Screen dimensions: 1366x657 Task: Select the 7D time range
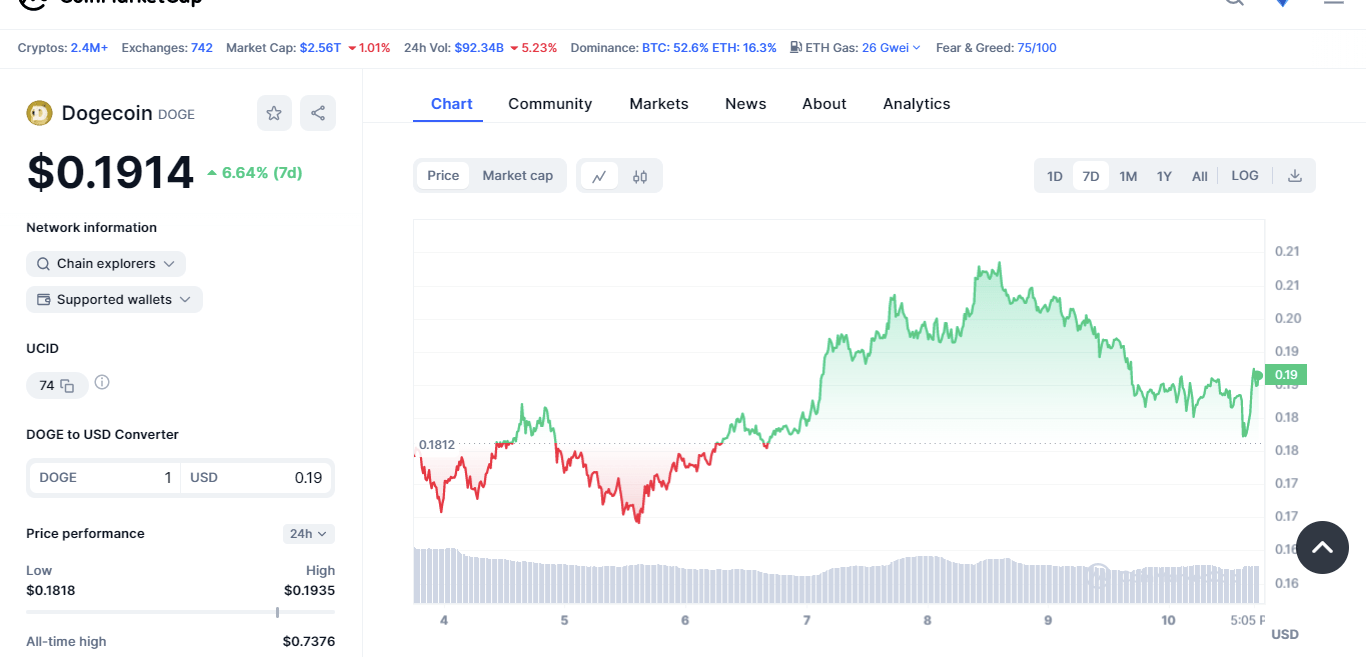(1091, 176)
